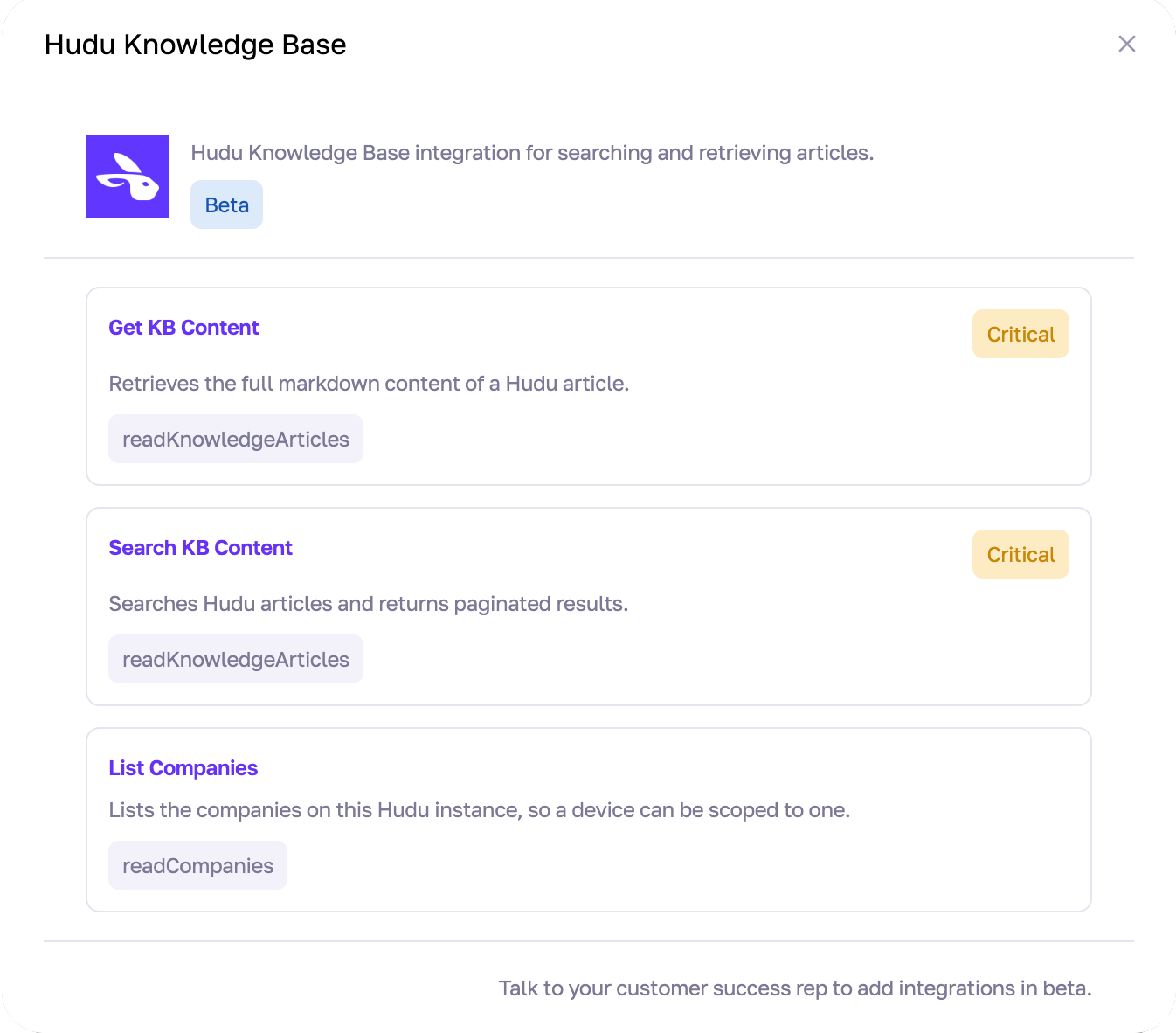Click the 'Talk to your customer success rep' footer note
This screenshot has width=1176, height=1033.
click(795, 988)
